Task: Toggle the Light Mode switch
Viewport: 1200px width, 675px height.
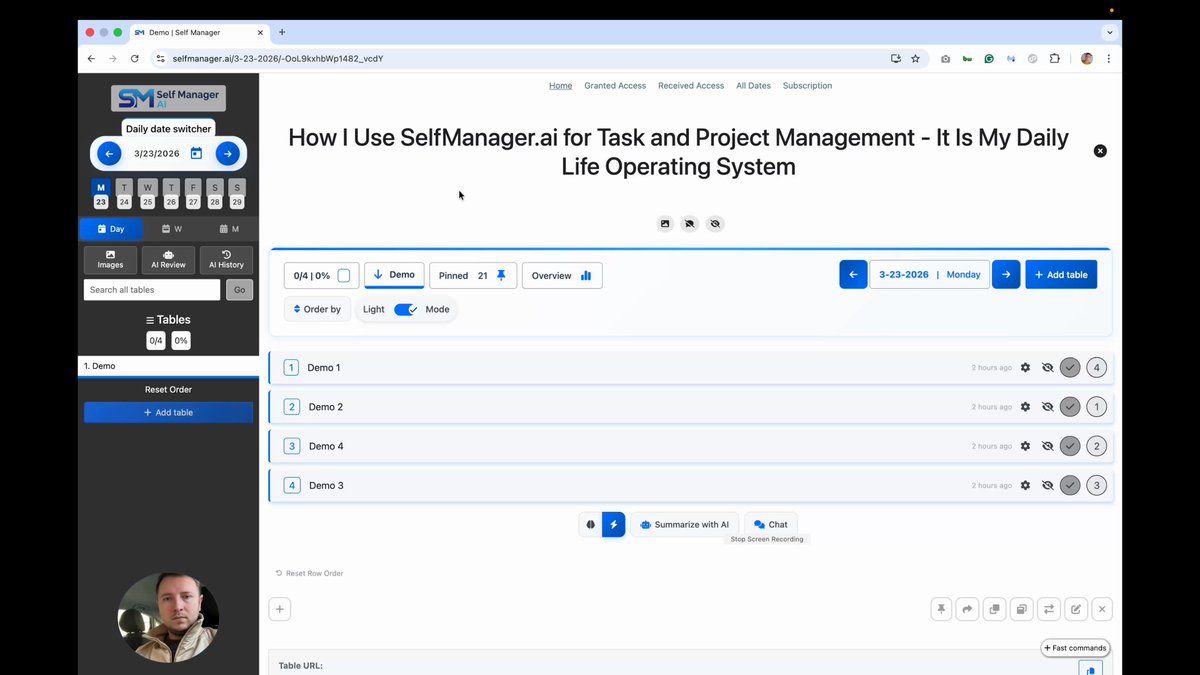Action: (406, 310)
